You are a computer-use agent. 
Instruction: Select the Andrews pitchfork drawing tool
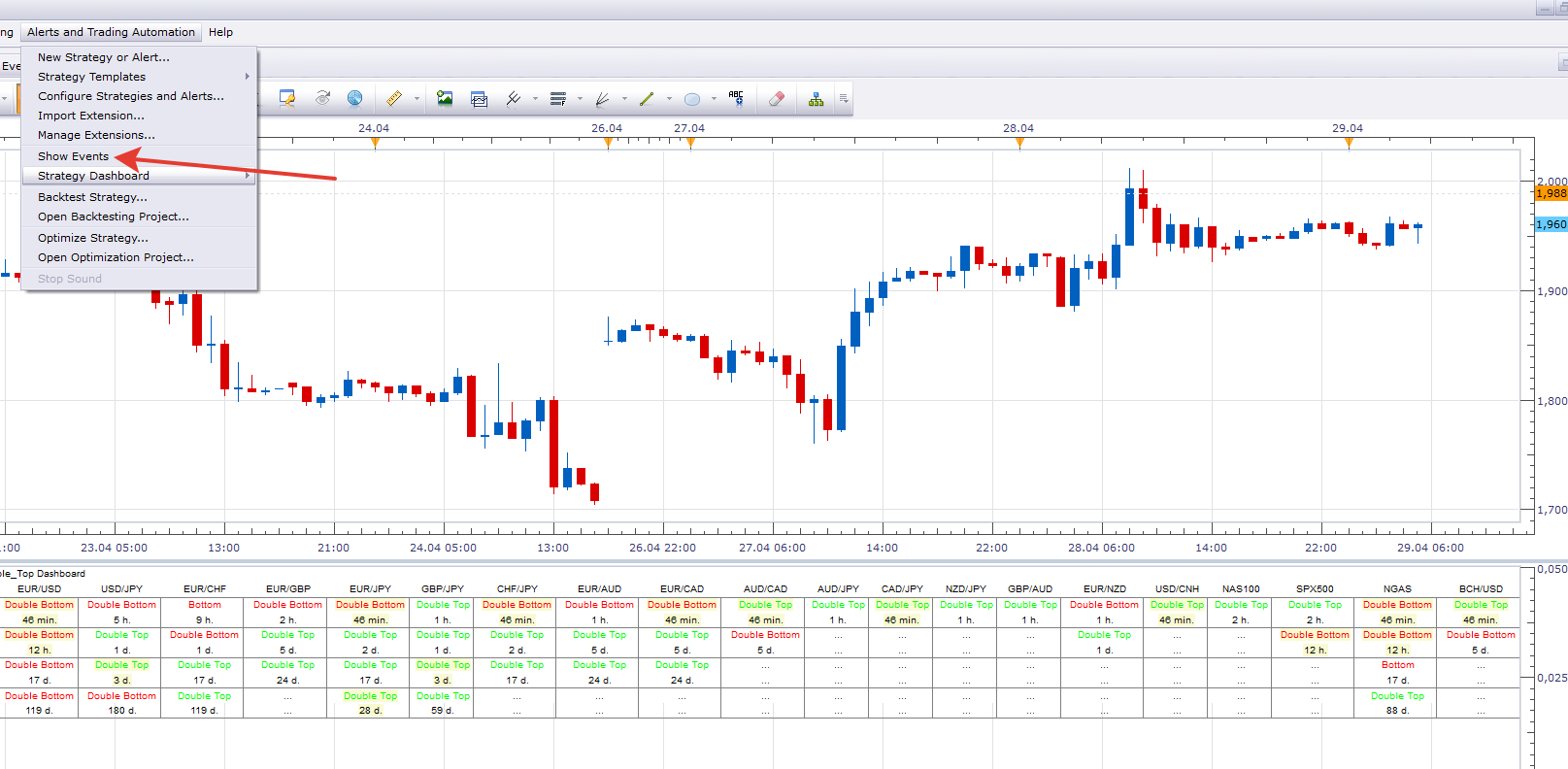(x=514, y=98)
